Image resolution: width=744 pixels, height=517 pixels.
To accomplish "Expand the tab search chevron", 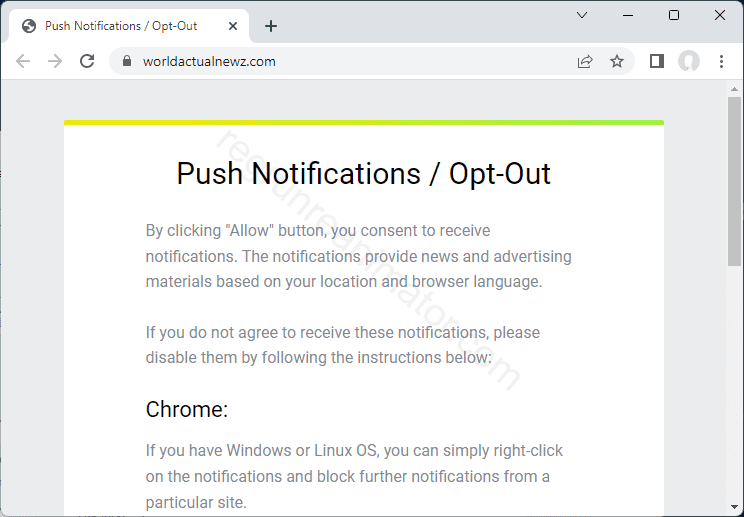I will coord(582,15).
